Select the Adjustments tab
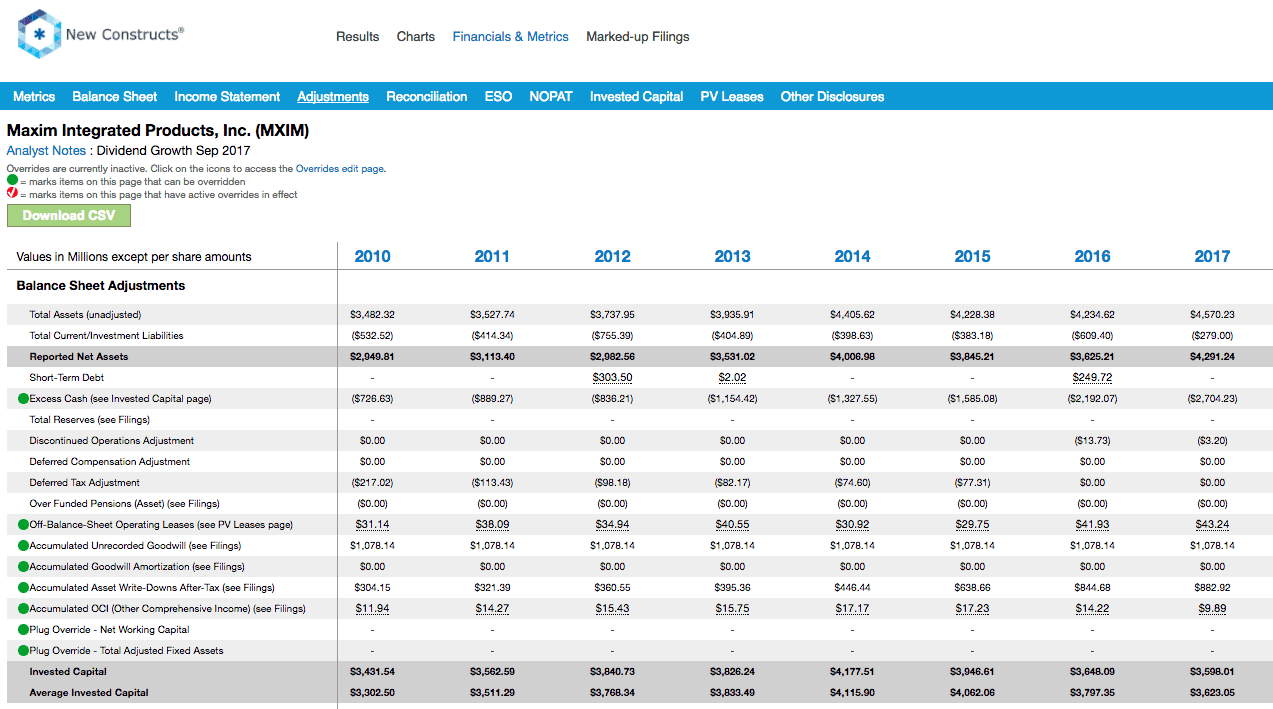1273x709 pixels. pos(333,97)
